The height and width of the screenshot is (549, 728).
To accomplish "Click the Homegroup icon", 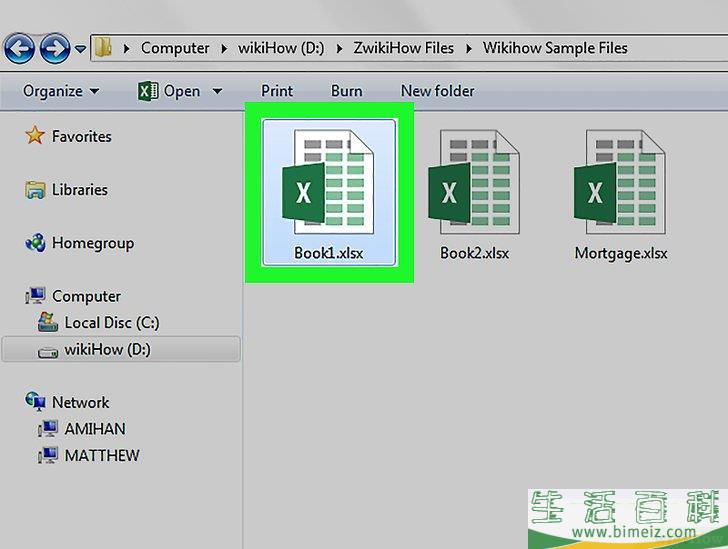I will (x=35, y=243).
